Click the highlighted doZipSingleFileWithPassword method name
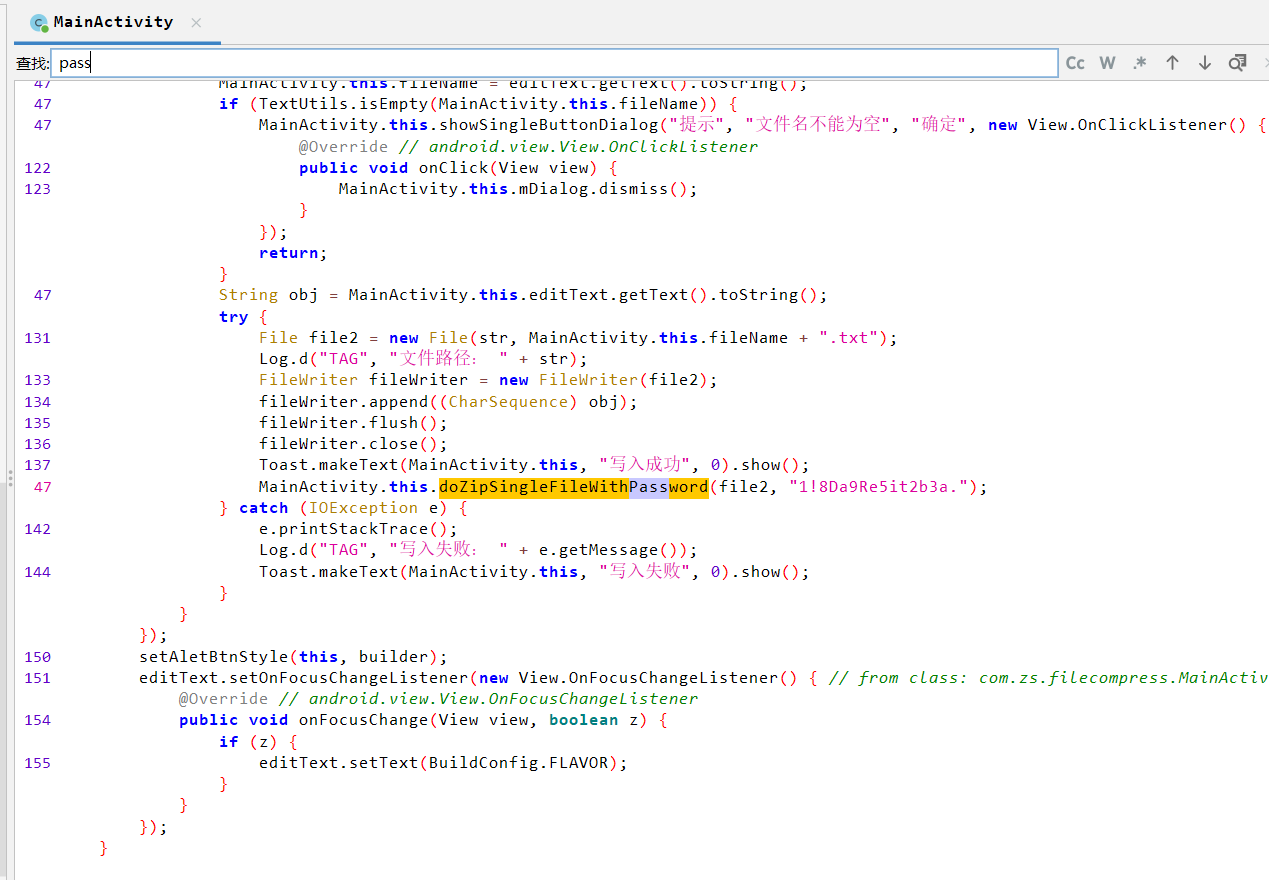Screen dimensions: 1269x880 click(x=573, y=487)
